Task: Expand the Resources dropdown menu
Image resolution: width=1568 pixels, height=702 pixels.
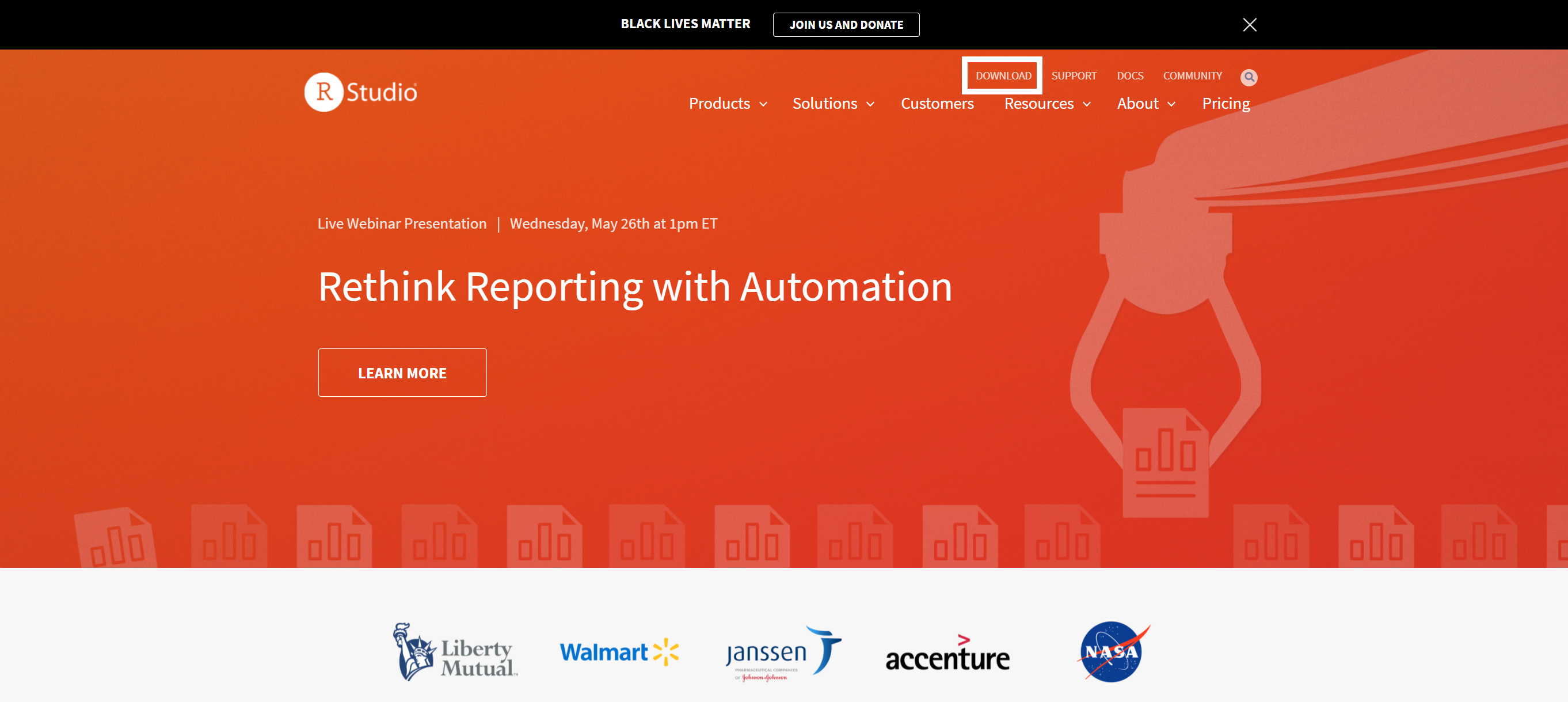Action: [x=1046, y=104]
